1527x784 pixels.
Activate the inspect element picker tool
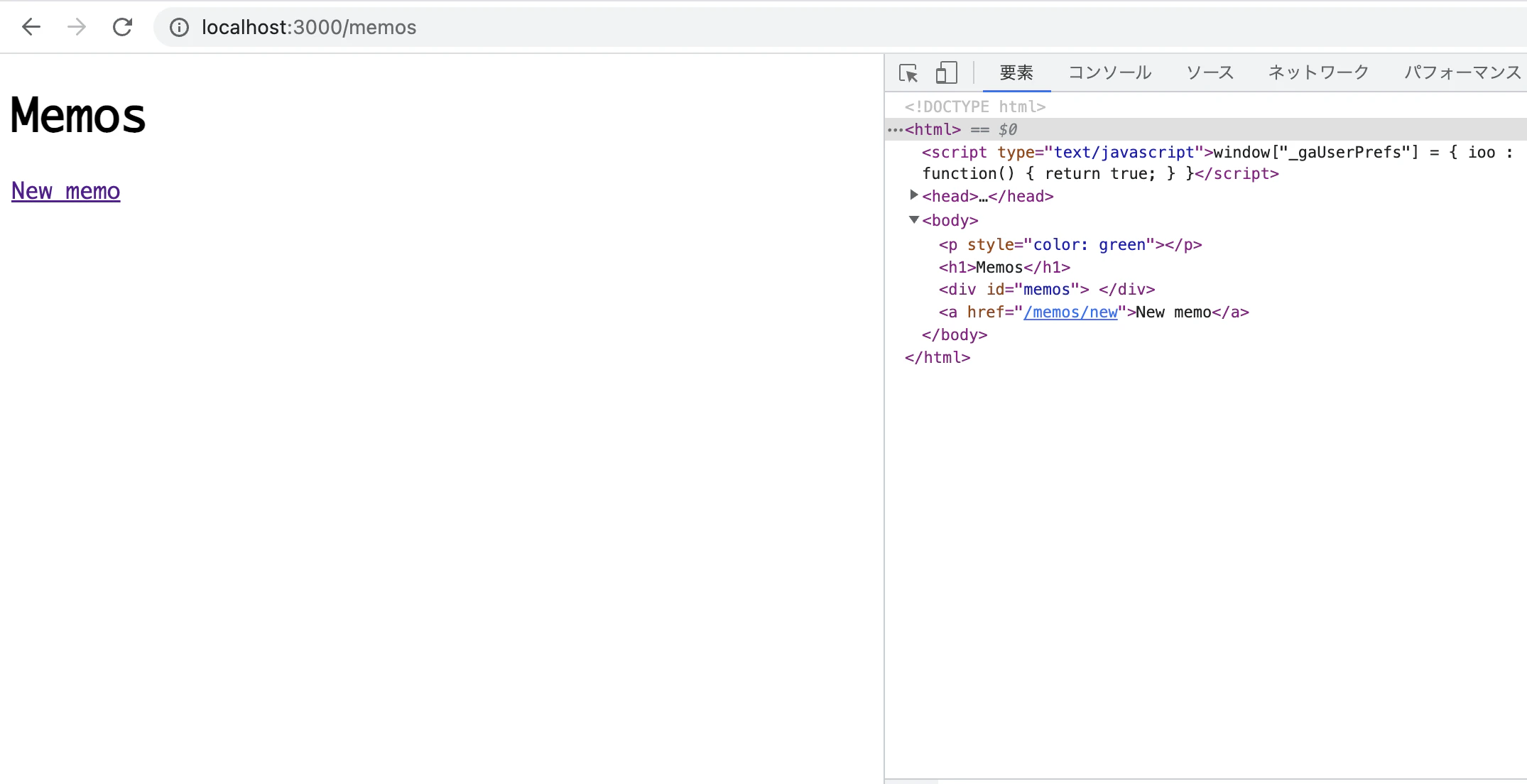click(x=908, y=72)
